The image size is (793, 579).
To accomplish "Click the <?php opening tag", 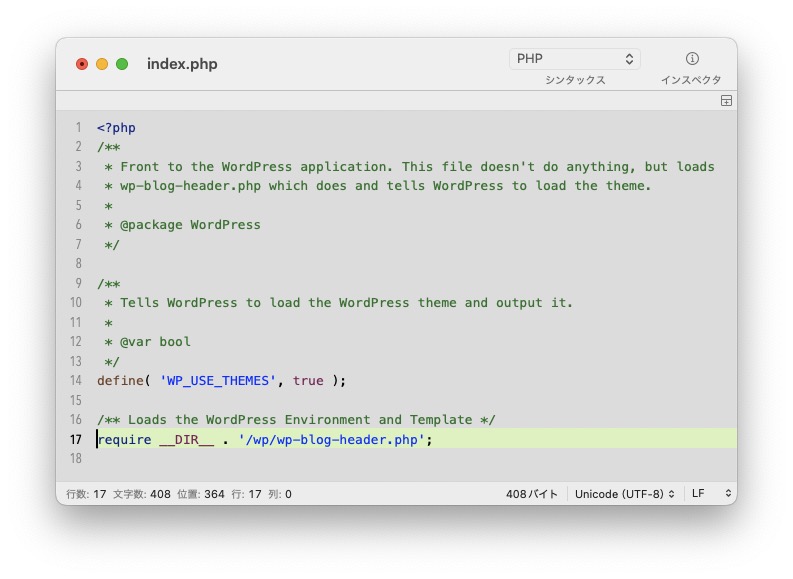I will (x=116, y=127).
